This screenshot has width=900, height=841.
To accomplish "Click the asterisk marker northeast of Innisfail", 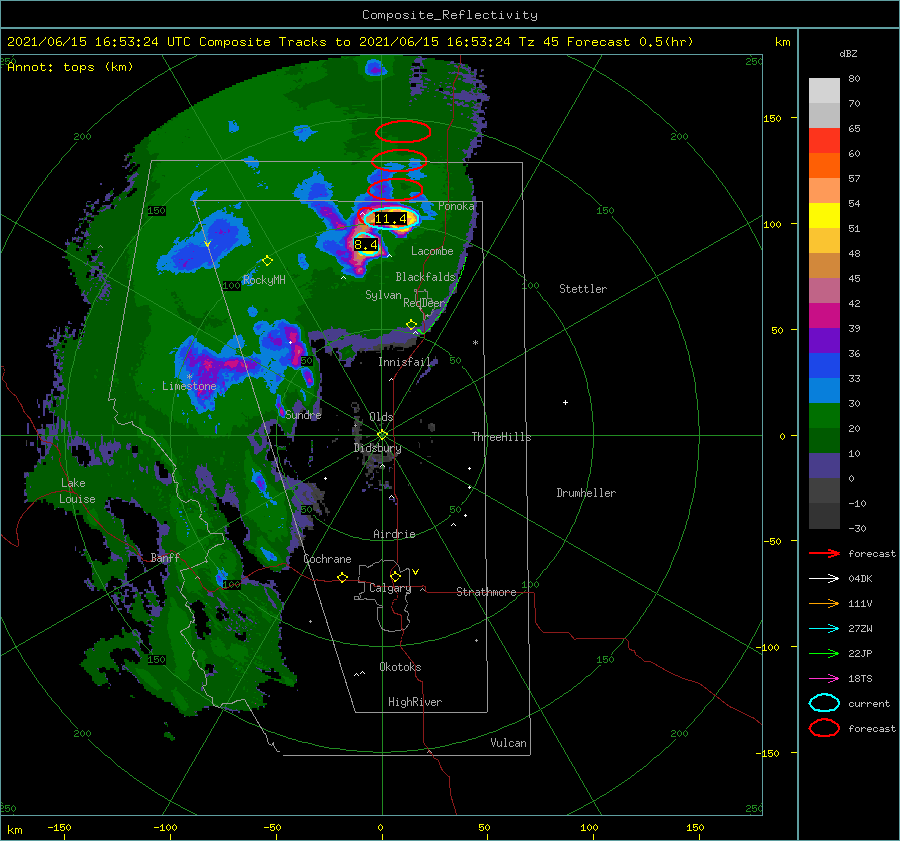I will [x=475, y=343].
